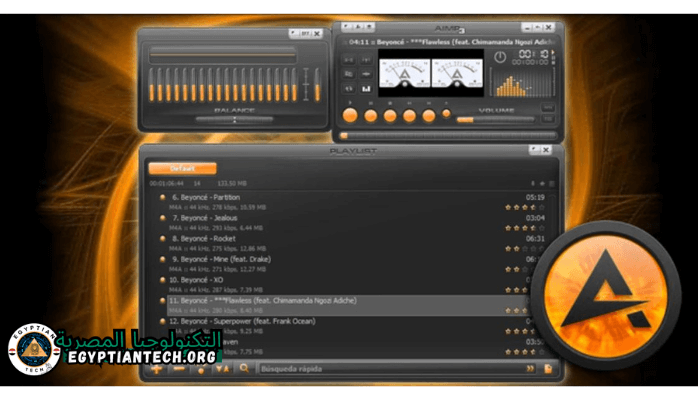Select track 9. Beyoncé - Mine (feat. Drake)
This screenshot has height=400, width=698.
[352, 264]
